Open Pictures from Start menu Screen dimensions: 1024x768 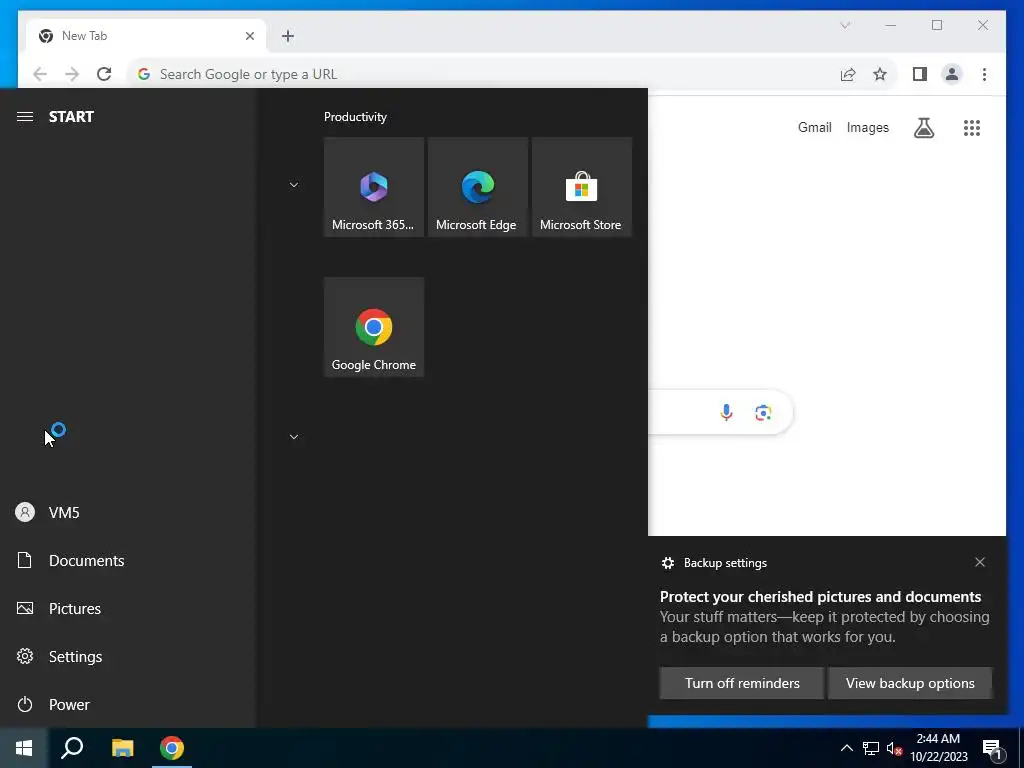tap(127, 609)
